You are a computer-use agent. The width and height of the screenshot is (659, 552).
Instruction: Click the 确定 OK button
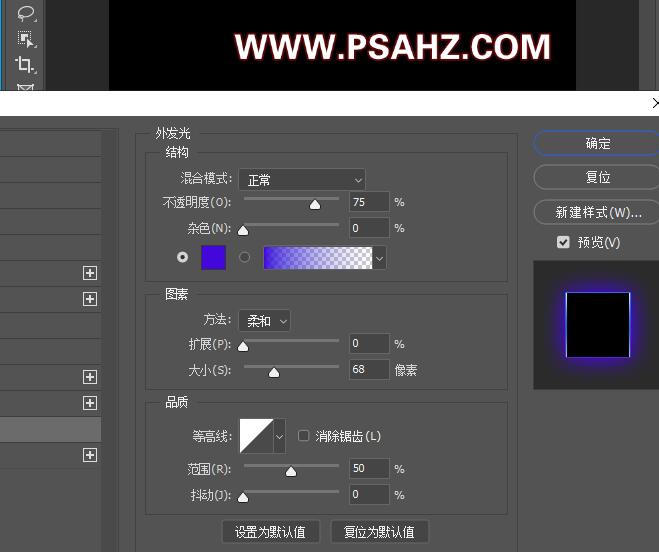[597, 143]
